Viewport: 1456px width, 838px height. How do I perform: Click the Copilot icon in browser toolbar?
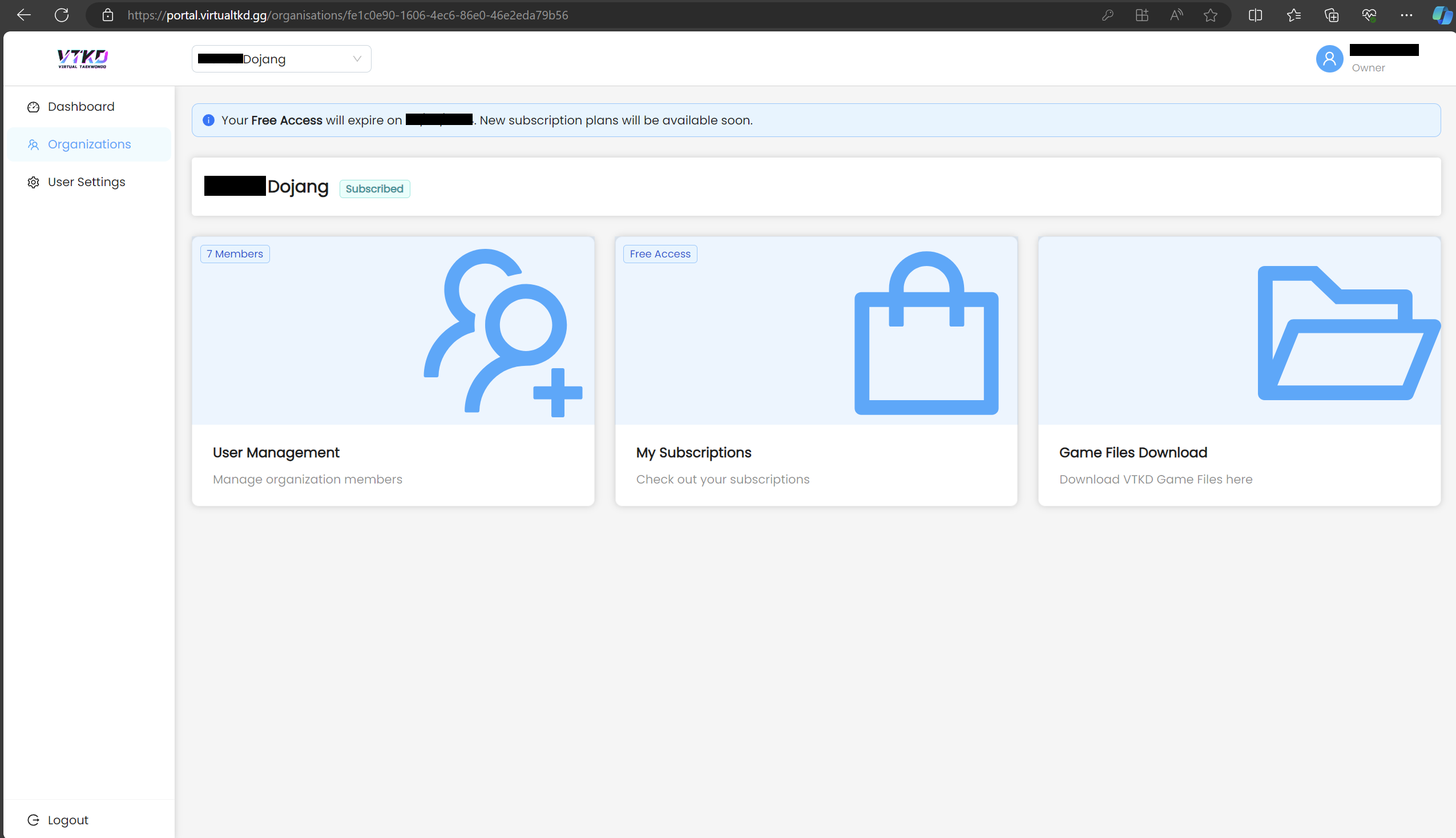pos(1441,15)
